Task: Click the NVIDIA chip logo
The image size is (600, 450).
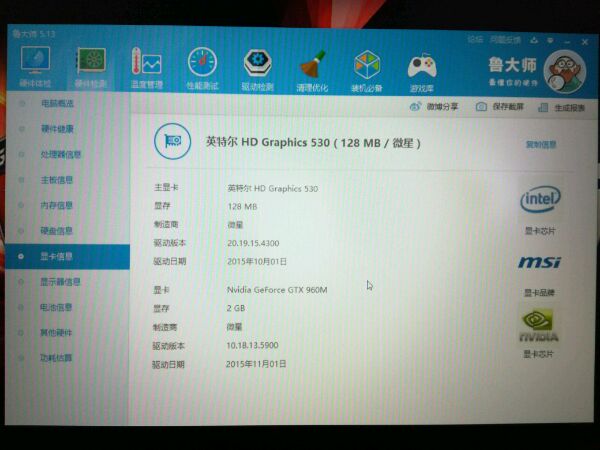Action: (539, 325)
